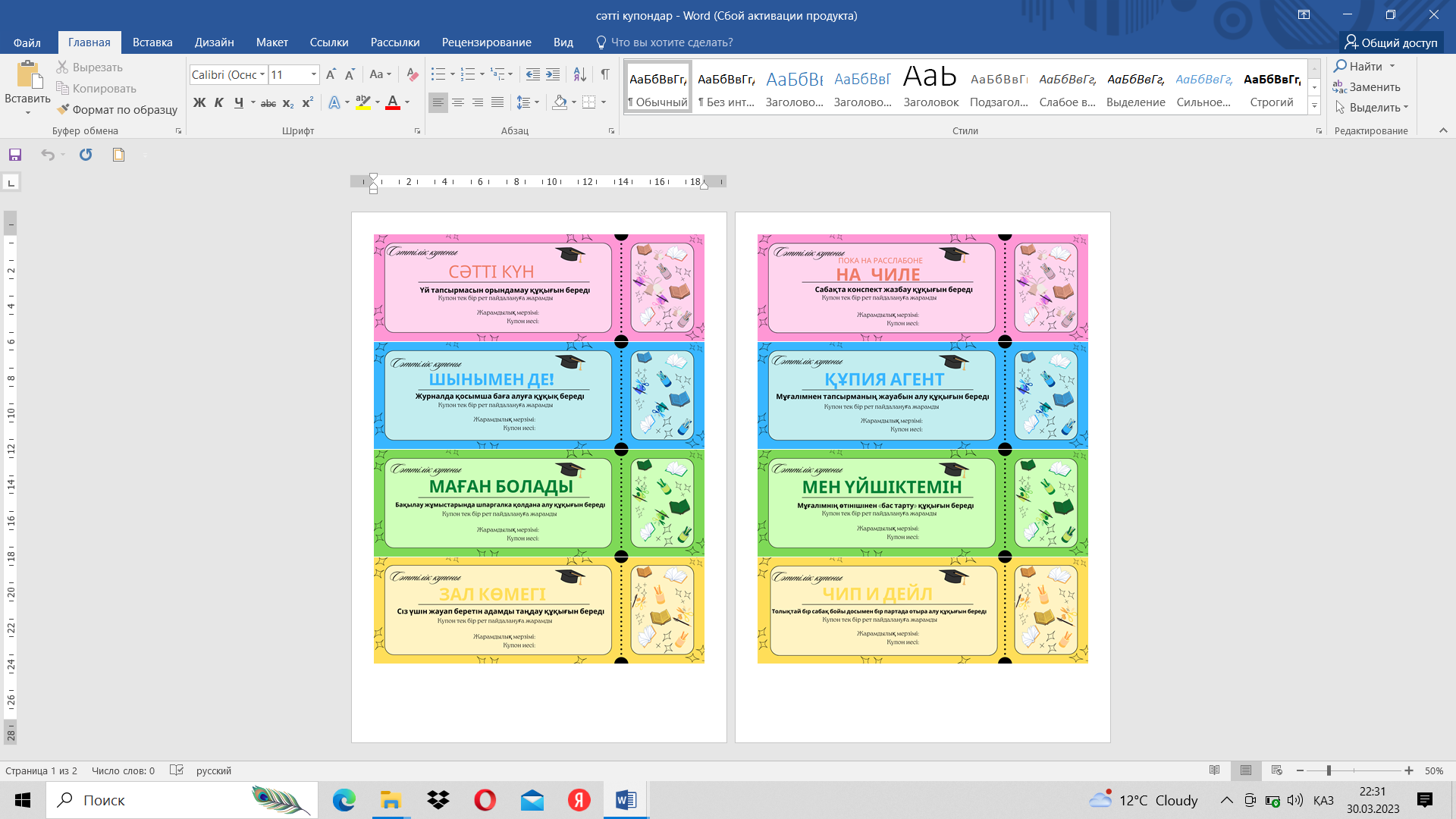
Task: Increase paragraph indent
Action: [553, 74]
